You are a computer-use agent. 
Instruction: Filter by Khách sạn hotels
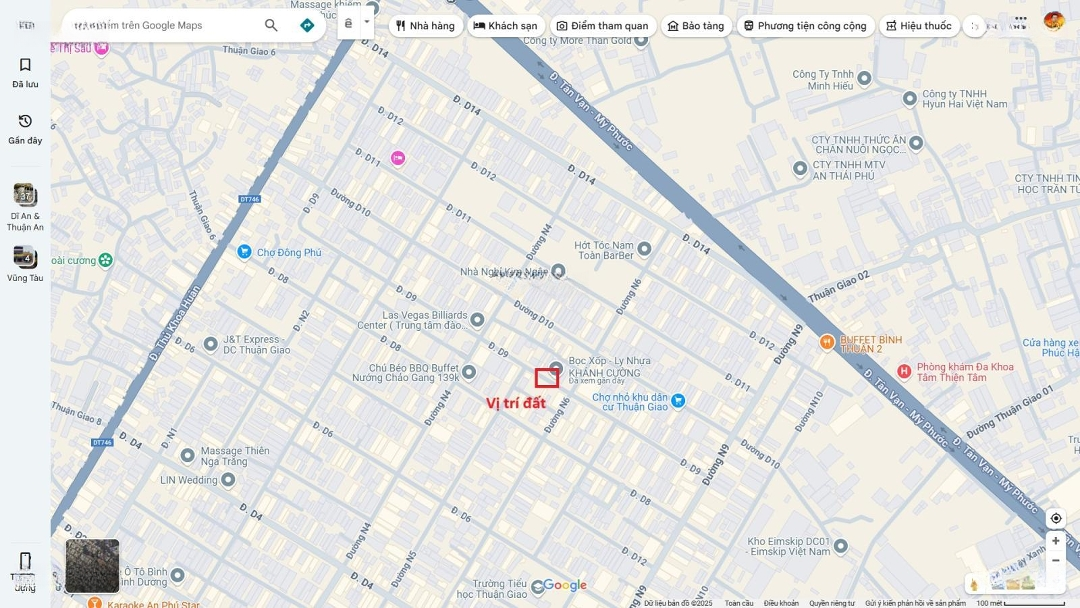click(506, 26)
